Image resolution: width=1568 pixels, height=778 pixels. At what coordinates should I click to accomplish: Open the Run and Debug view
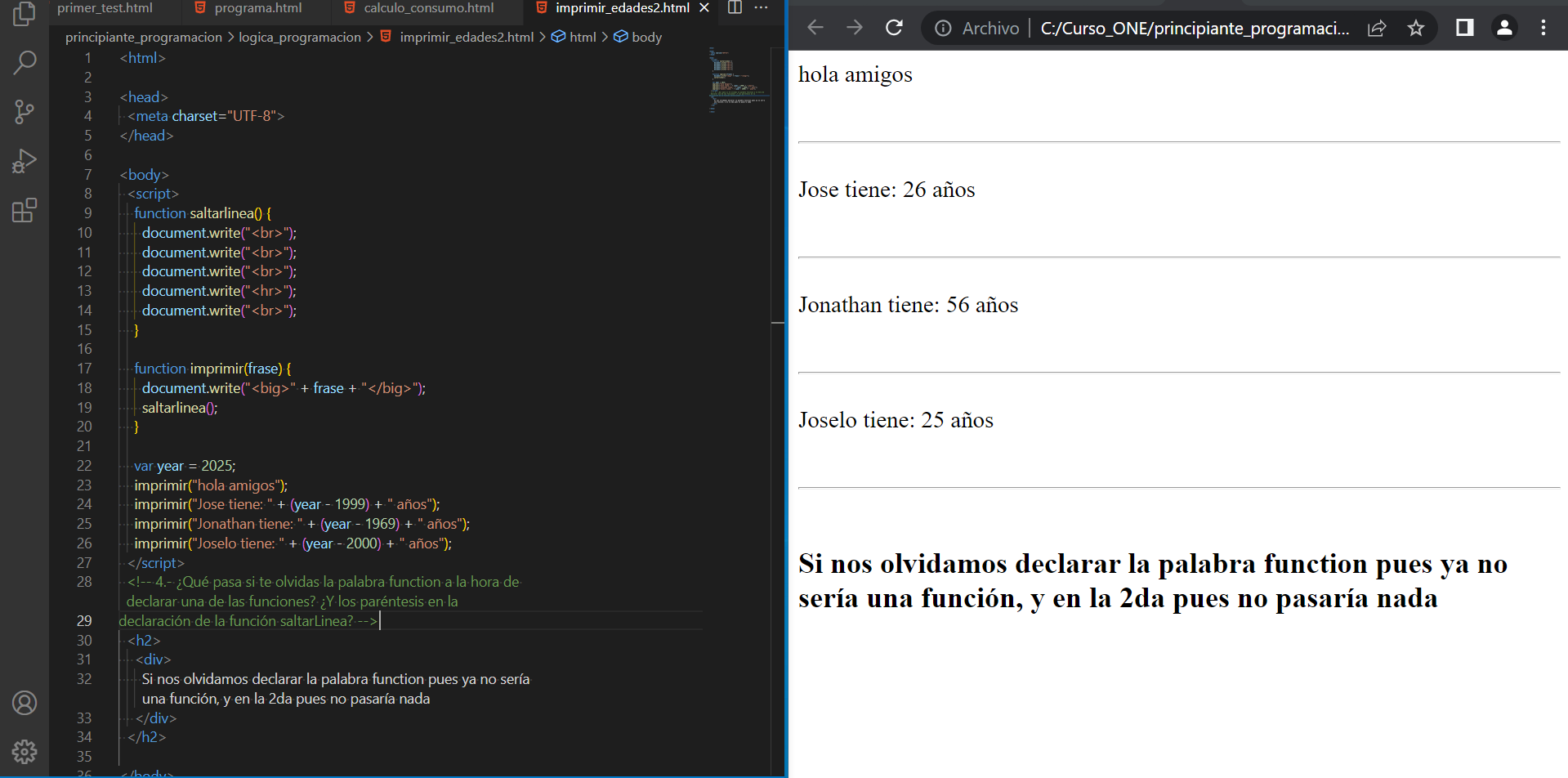(25, 161)
